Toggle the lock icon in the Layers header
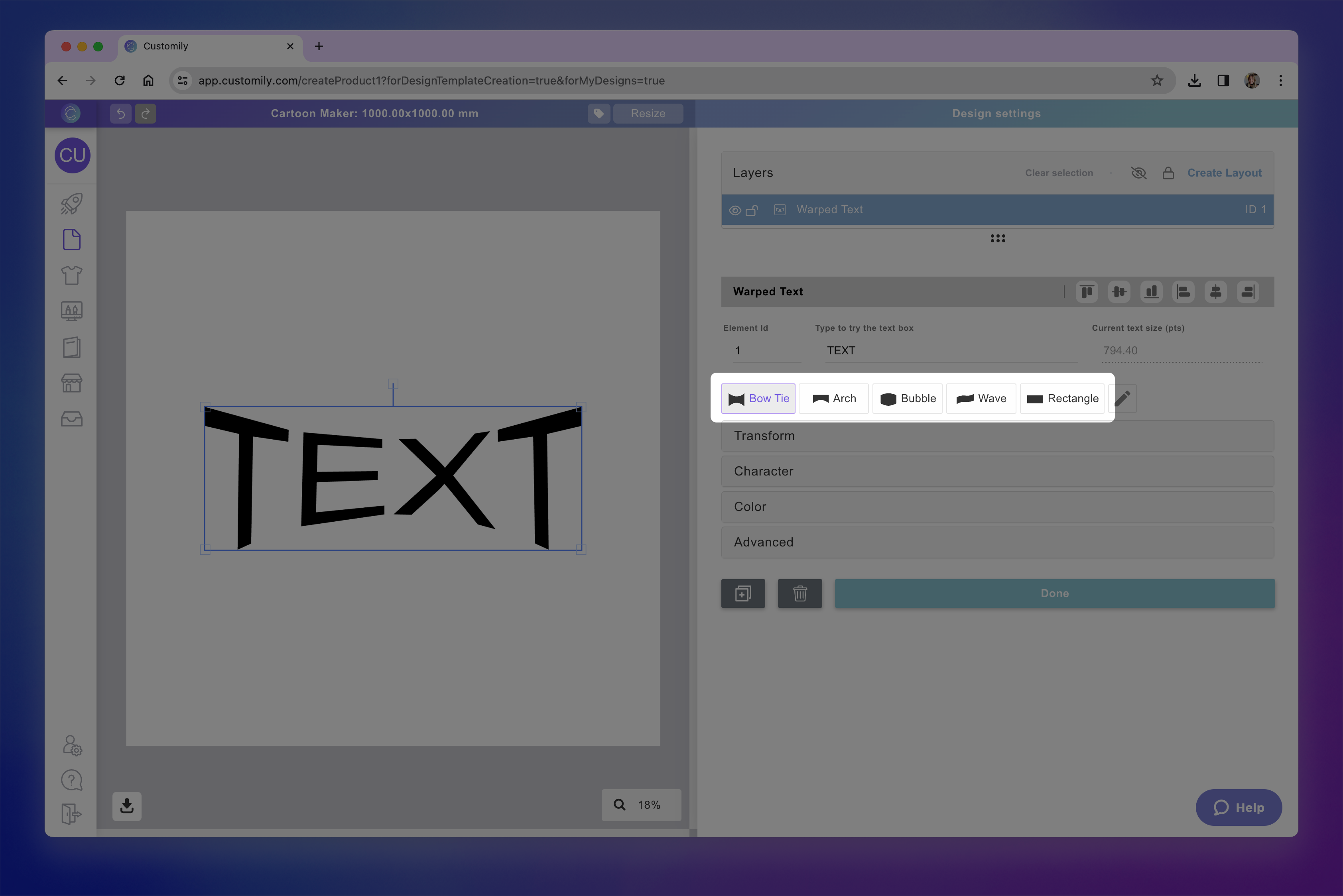Image resolution: width=1343 pixels, height=896 pixels. click(x=1168, y=173)
